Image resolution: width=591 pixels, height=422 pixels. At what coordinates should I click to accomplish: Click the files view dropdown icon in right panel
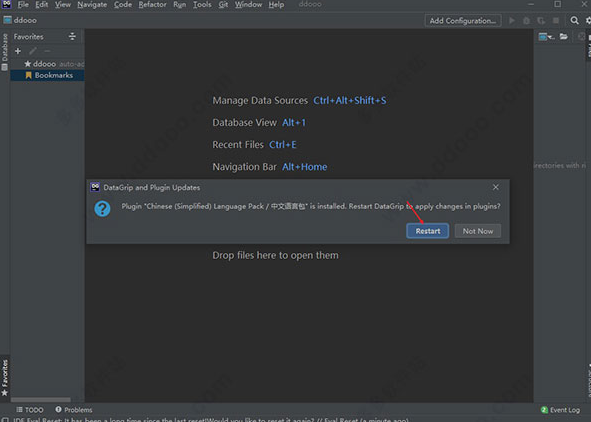pyautogui.click(x=546, y=37)
